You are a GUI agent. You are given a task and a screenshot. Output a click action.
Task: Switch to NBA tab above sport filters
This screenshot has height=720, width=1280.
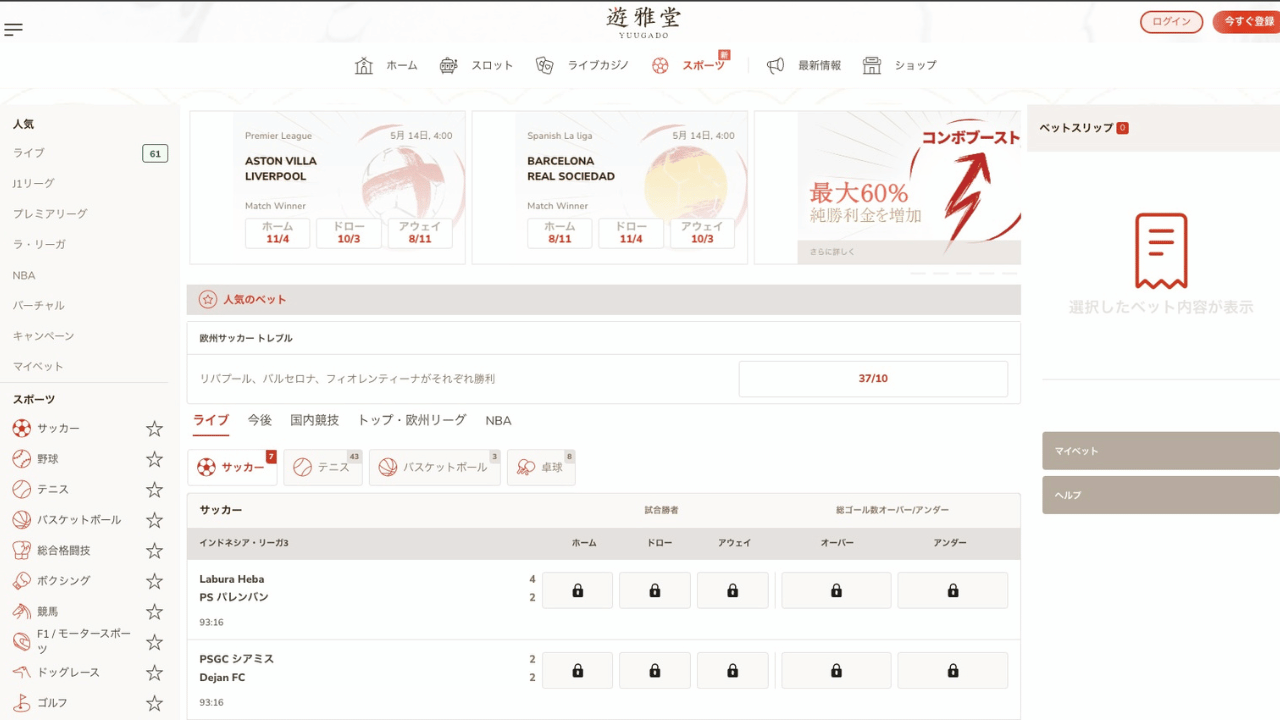point(498,421)
